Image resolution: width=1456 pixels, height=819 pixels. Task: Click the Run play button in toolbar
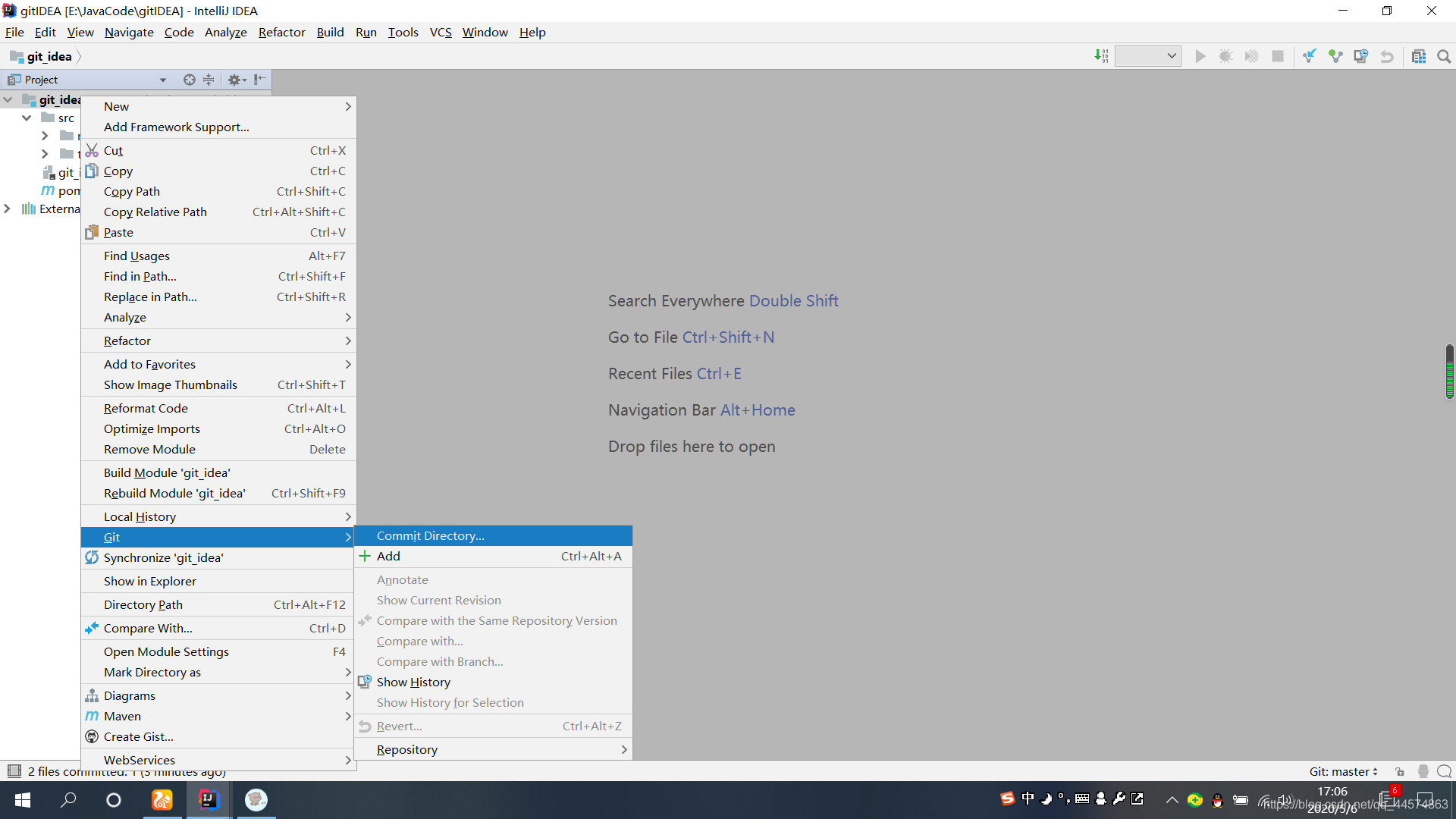point(1200,56)
